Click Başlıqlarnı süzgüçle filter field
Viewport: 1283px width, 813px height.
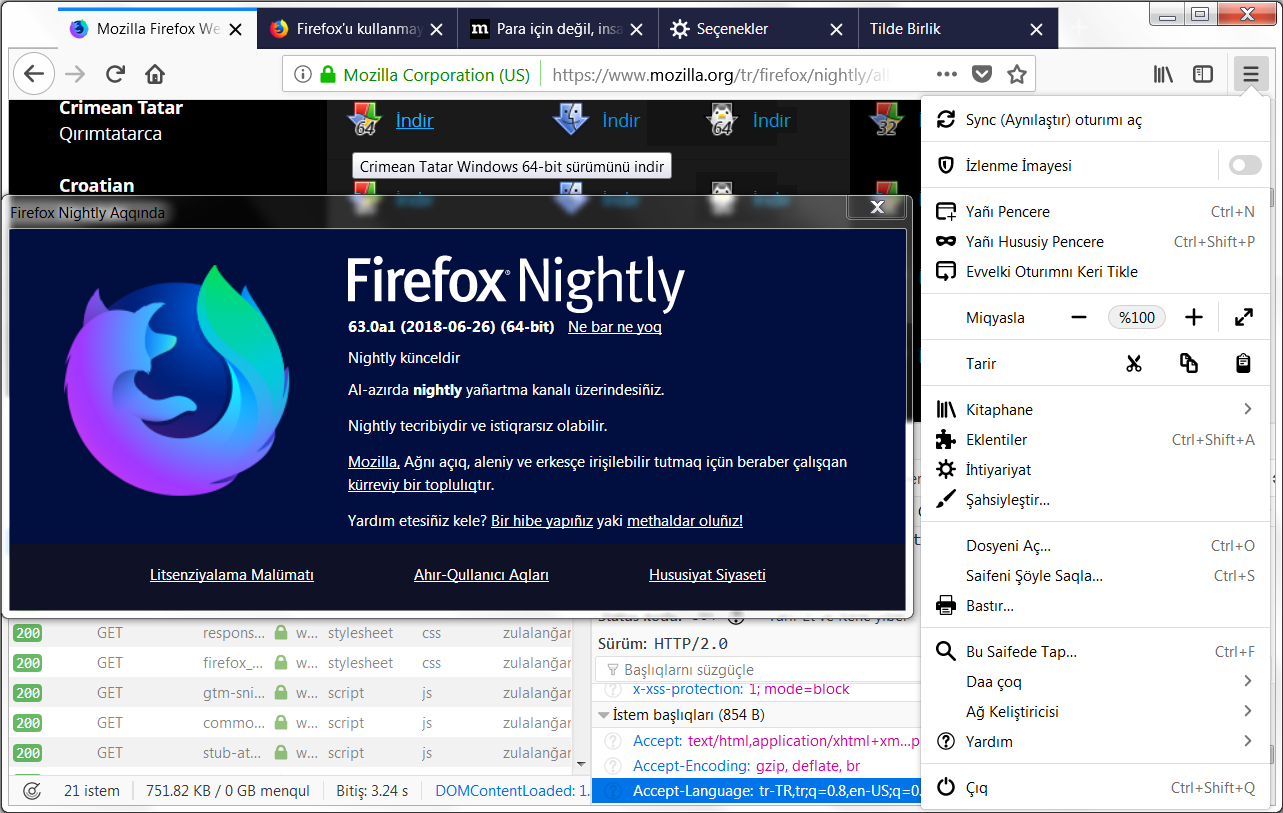point(757,670)
